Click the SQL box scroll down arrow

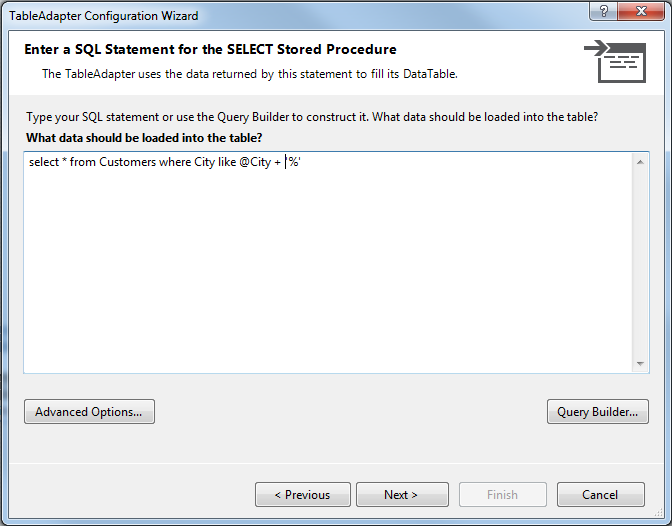[640, 364]
